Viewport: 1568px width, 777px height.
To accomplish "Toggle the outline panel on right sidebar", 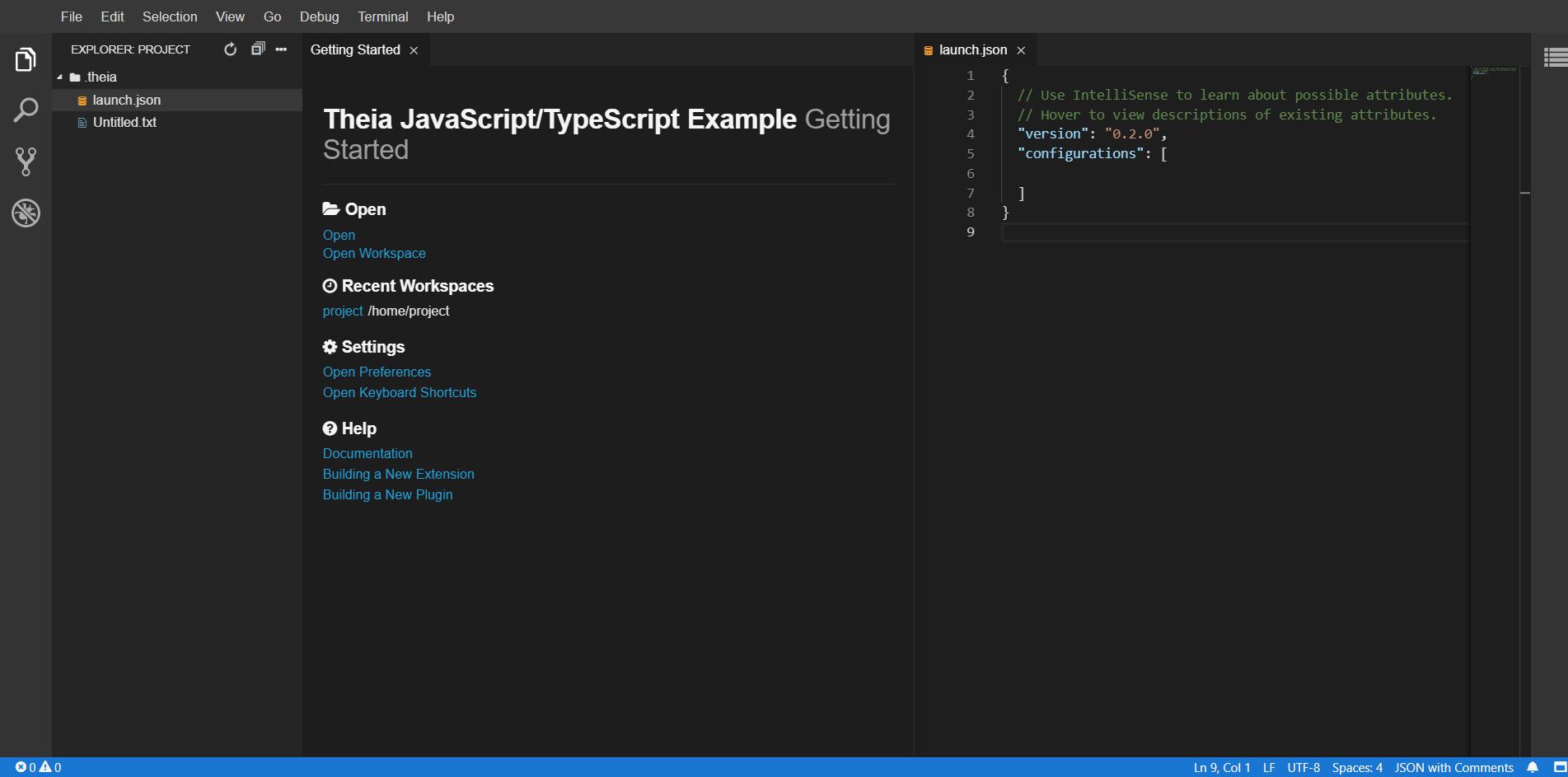I will (1554, 57).
